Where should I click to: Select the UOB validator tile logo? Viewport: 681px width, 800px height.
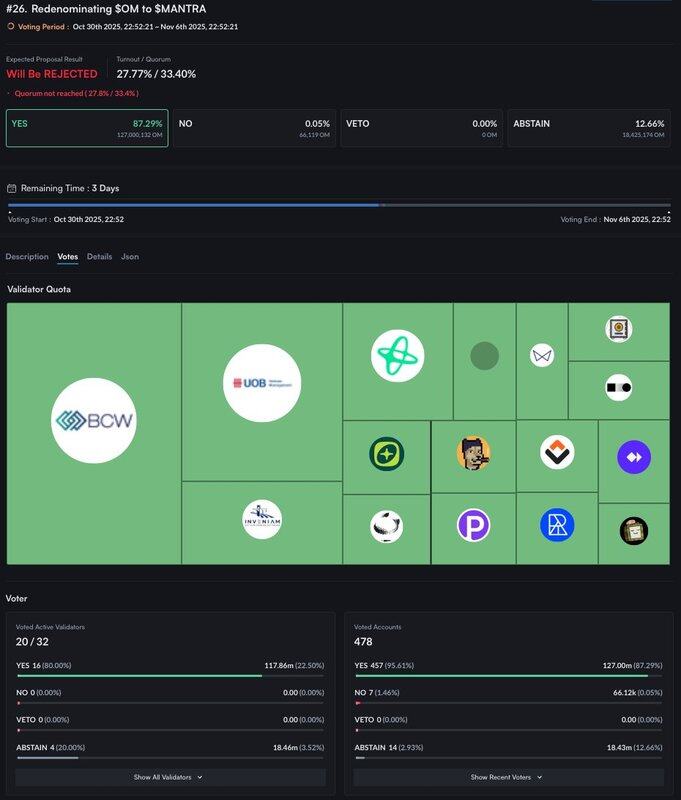click(262, 383)
